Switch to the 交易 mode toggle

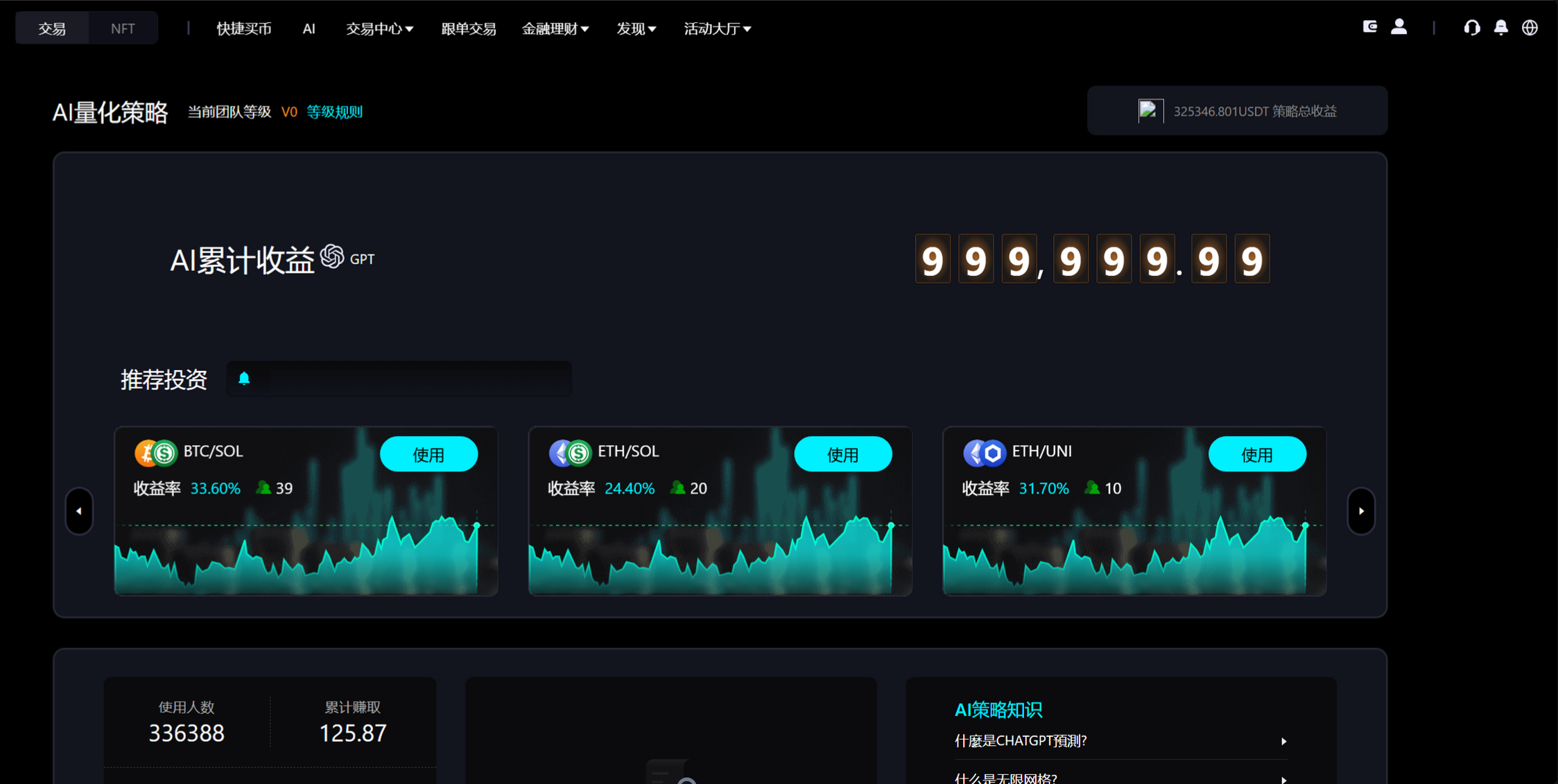(x=52, y=28)
